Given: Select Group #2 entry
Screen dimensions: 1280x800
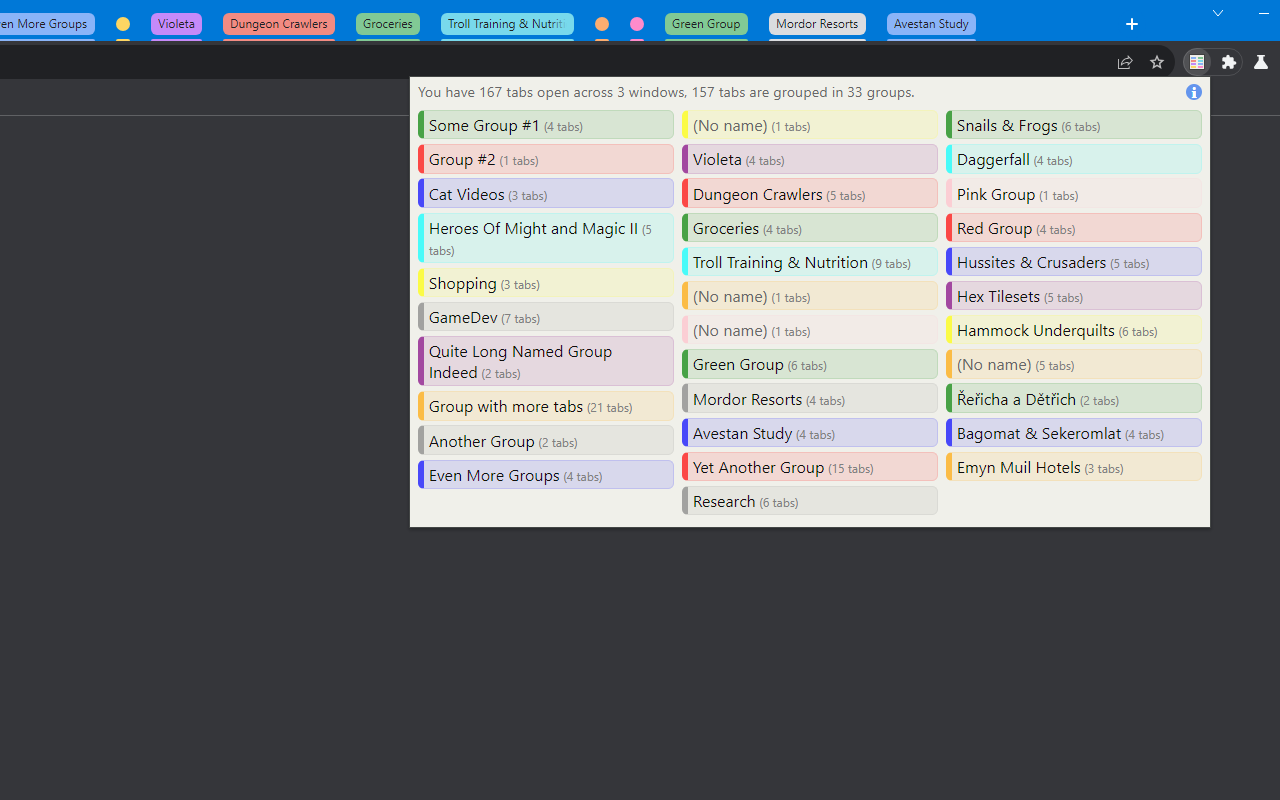Looking at the screenshot, I should tap(546, 159).
